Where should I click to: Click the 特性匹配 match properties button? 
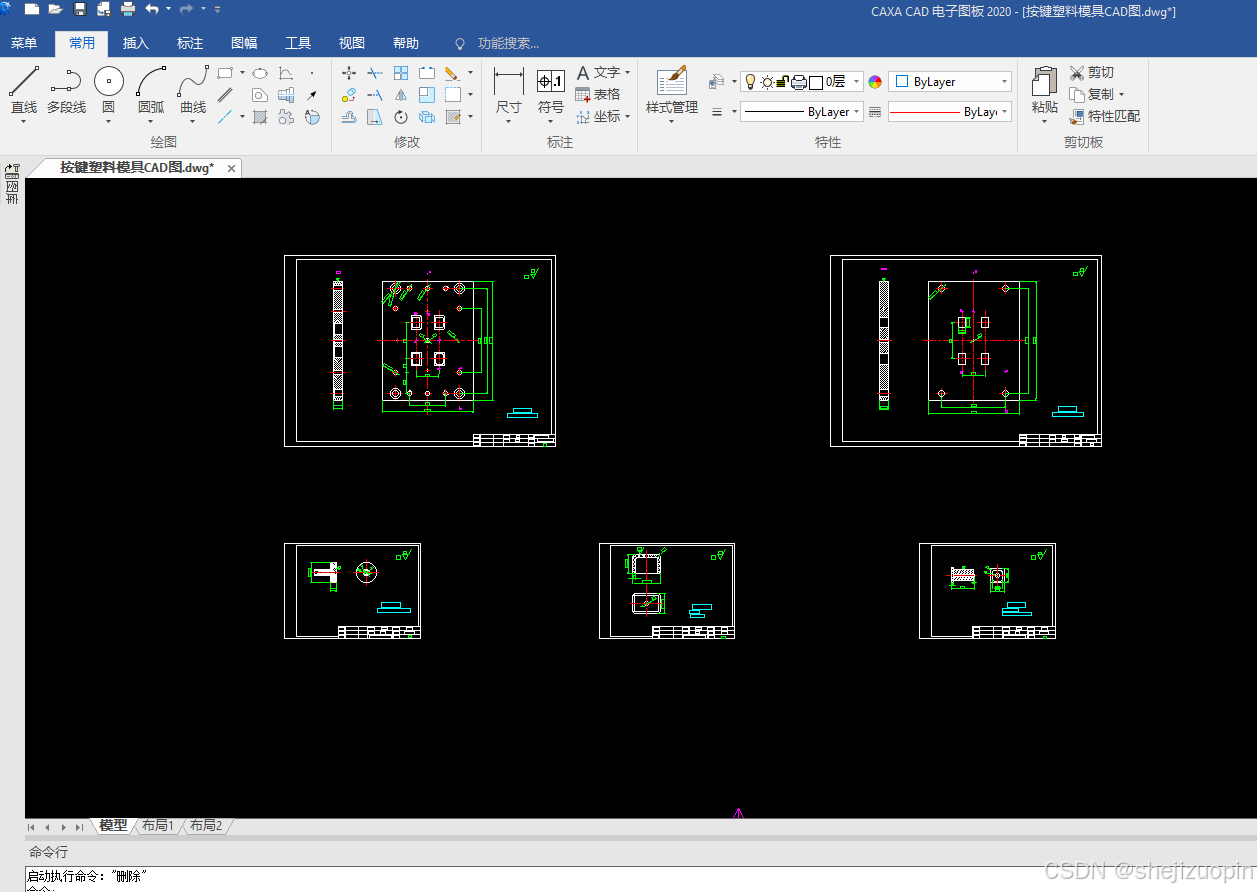pyautogui.click(x=1104, y=116)
